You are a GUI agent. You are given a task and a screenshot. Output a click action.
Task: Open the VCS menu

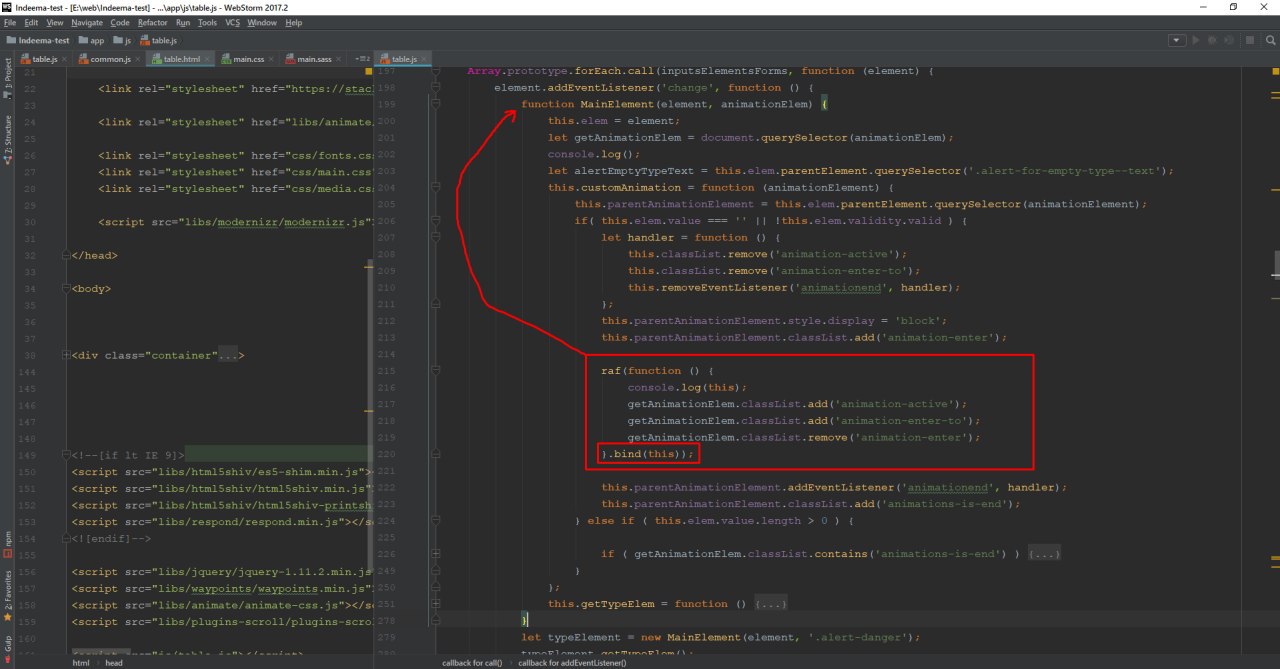[x=232, y=22]
